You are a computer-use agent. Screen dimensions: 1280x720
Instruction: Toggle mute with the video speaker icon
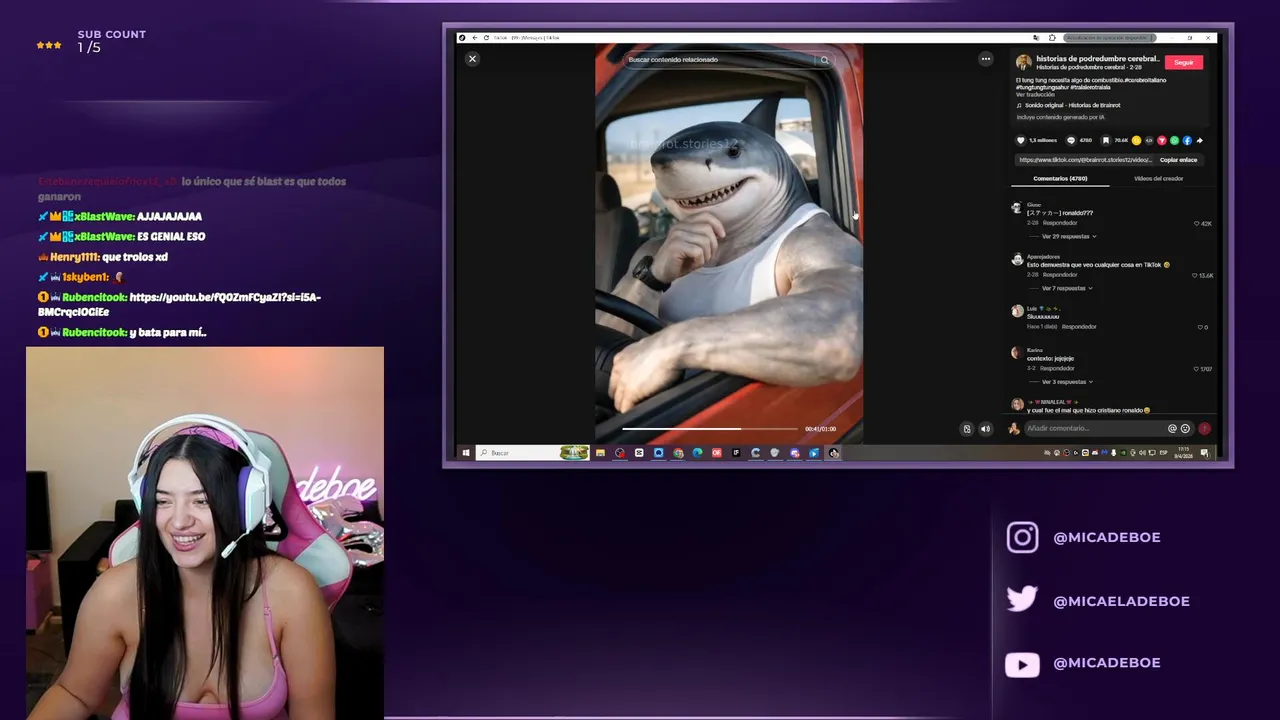pyautogui.click(x=985, y=429)
